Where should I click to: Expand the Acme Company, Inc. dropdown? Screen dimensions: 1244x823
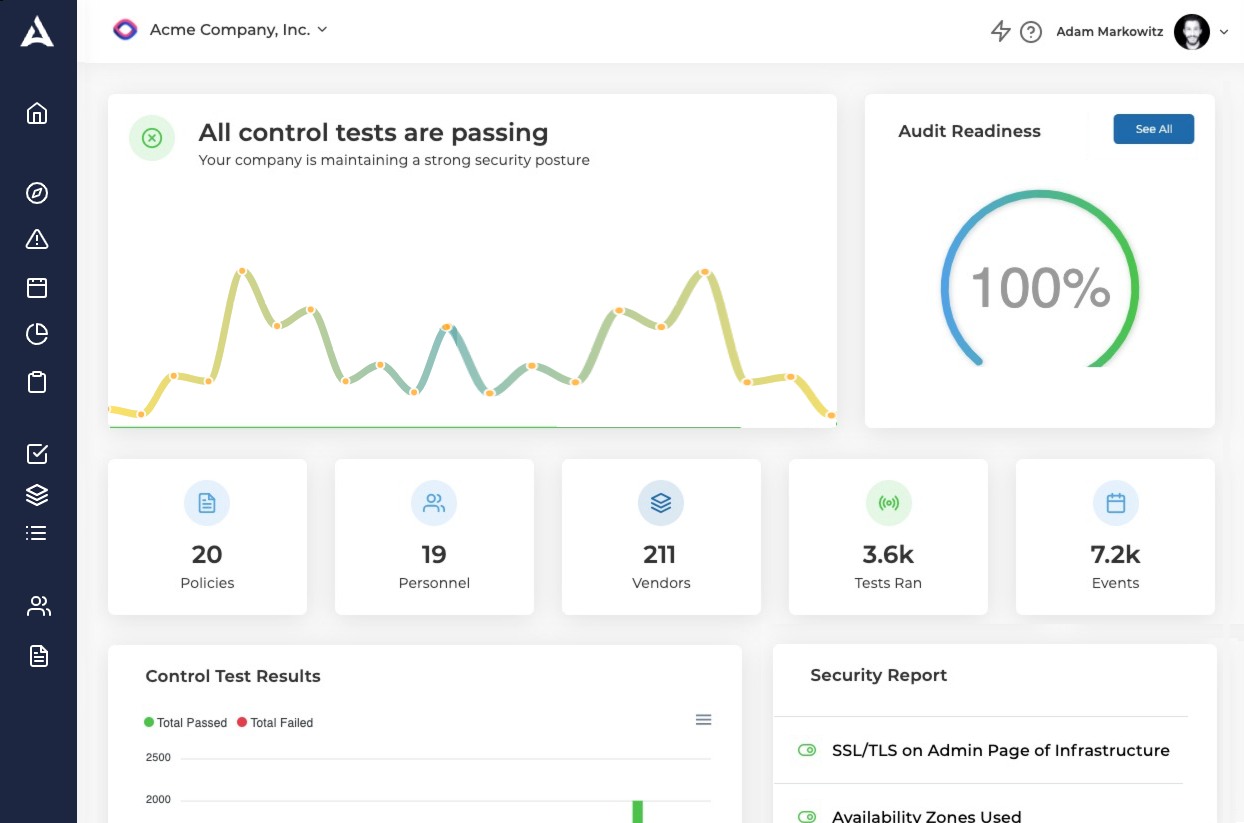pyautogui.click(x=322, y=30)
